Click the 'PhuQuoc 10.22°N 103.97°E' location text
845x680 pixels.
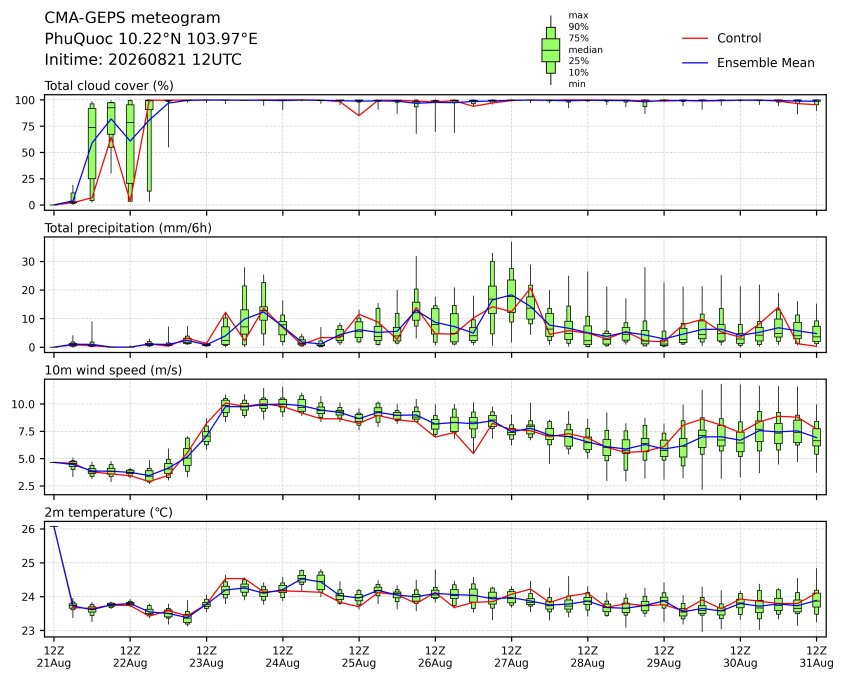(x=151, y=39)
